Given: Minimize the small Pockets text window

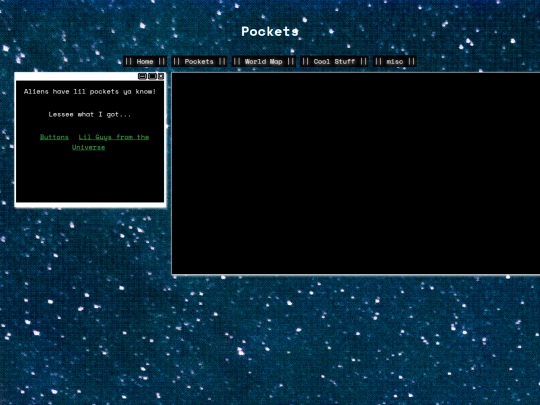Looking at the screenshot, I should tap(142, 76).
